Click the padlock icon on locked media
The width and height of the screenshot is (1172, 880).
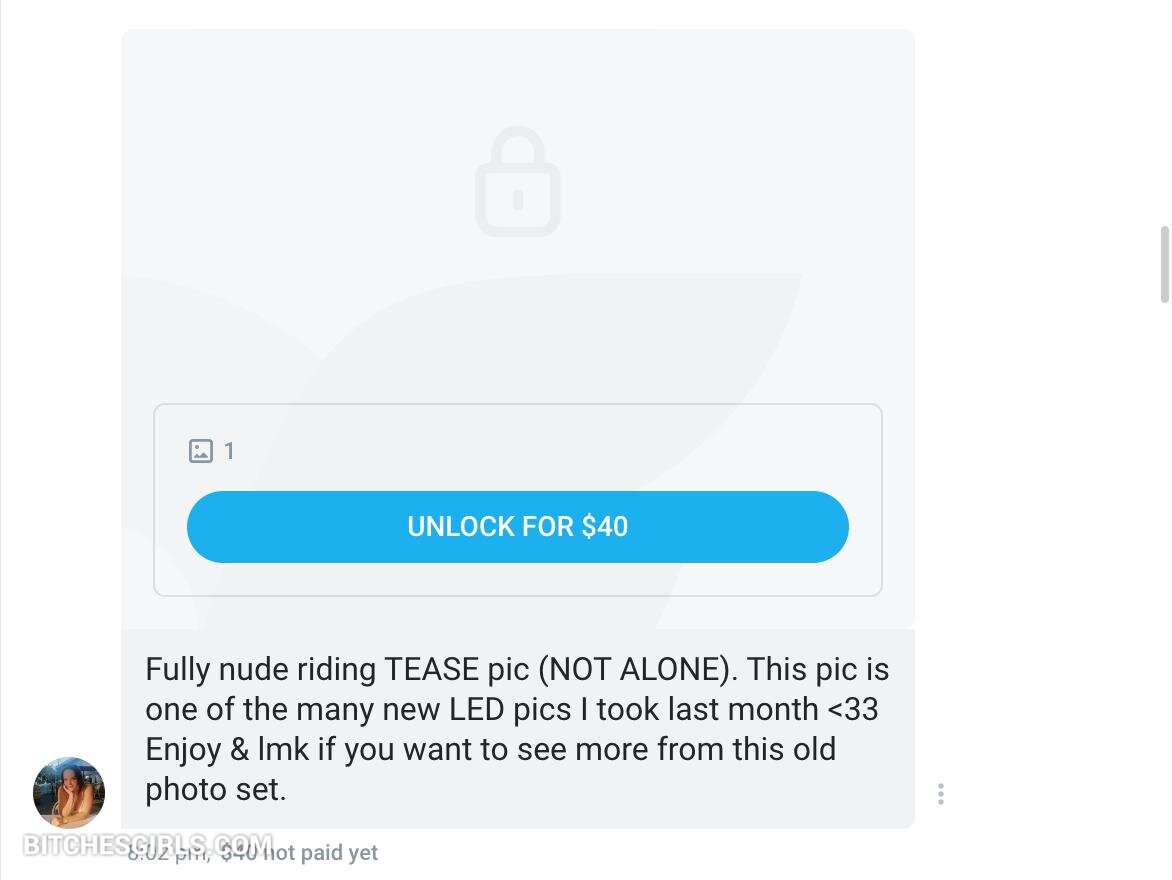[x=517, y=182]
